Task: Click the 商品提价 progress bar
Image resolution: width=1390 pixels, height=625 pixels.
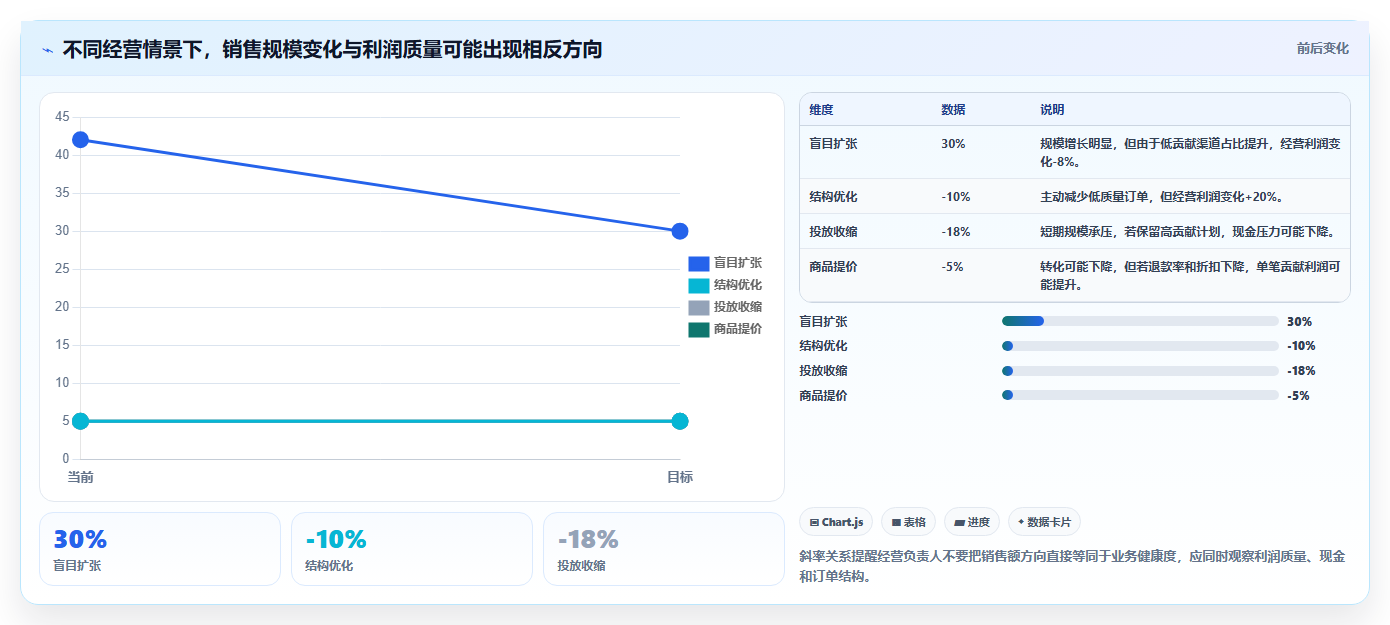Action: coord(1140,395)
